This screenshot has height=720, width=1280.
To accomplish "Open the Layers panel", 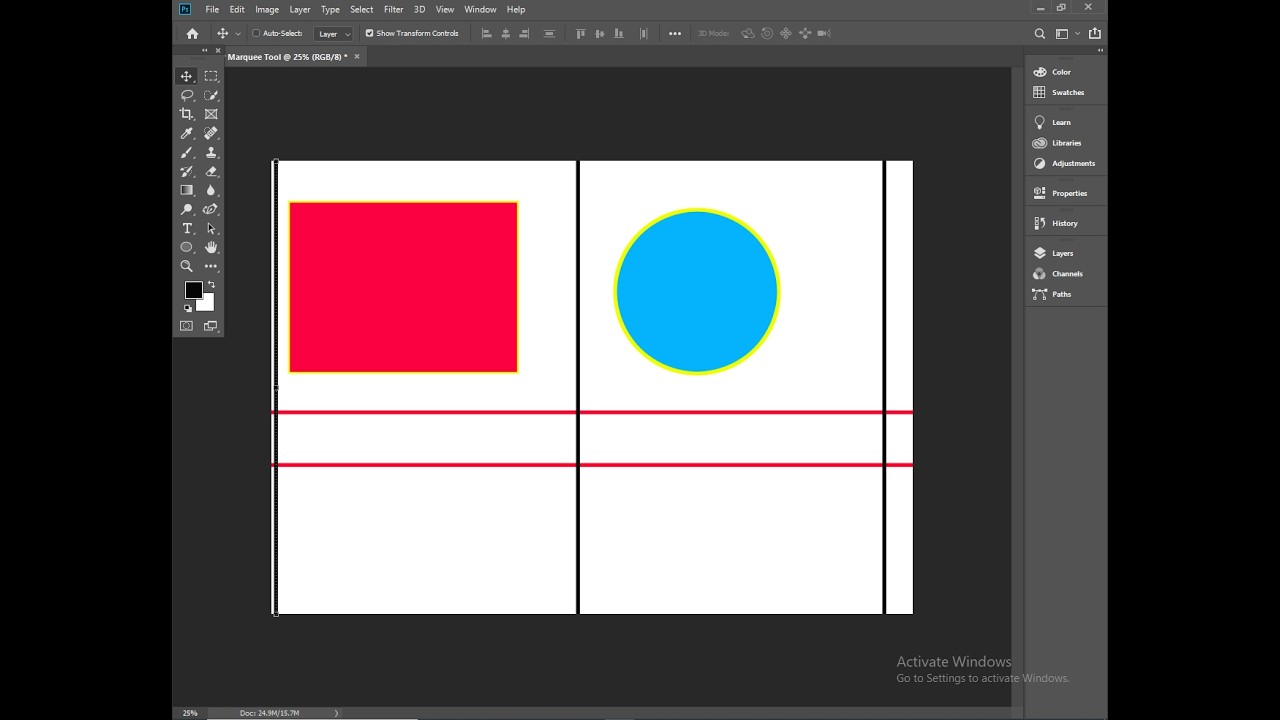I will pos(1062,253).
